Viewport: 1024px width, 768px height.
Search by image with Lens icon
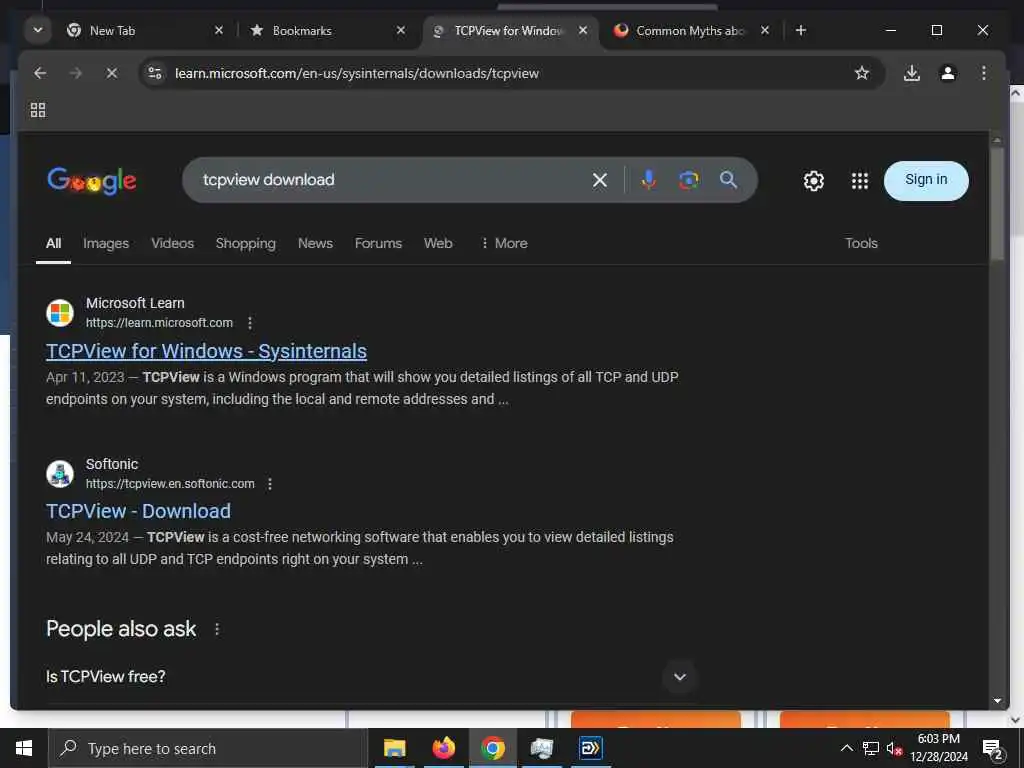coord(688,180)
